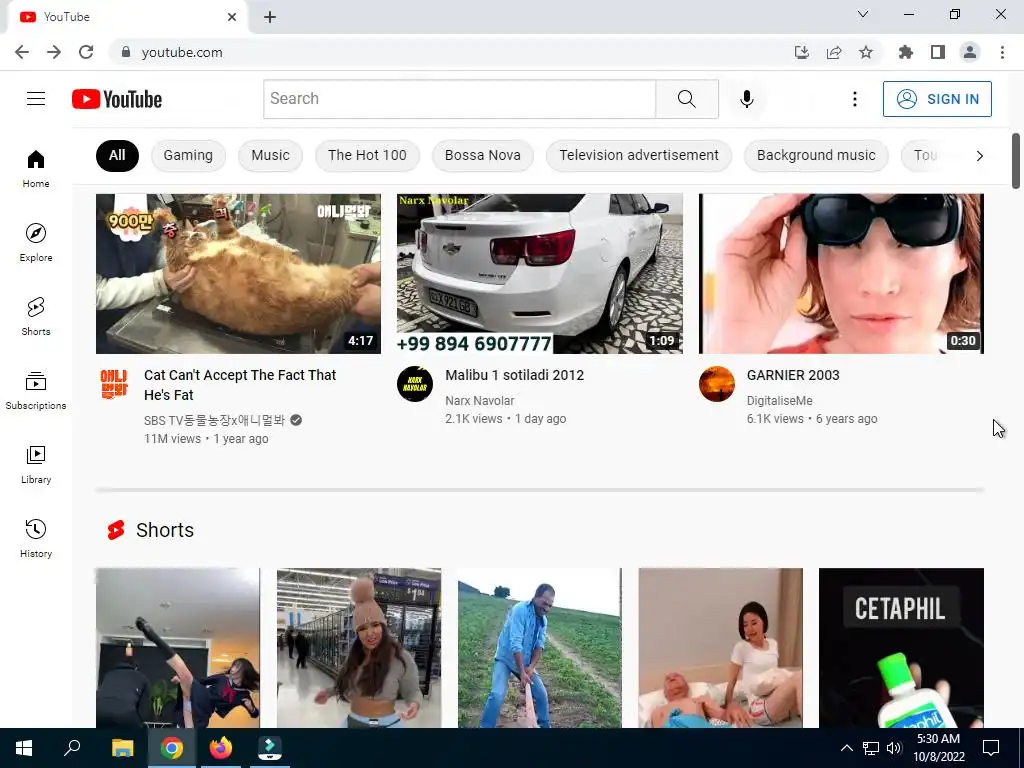Image resolution: width=1024 pixels, height=768 pixels.
Task: Click the share page icon
Action: 834,52
